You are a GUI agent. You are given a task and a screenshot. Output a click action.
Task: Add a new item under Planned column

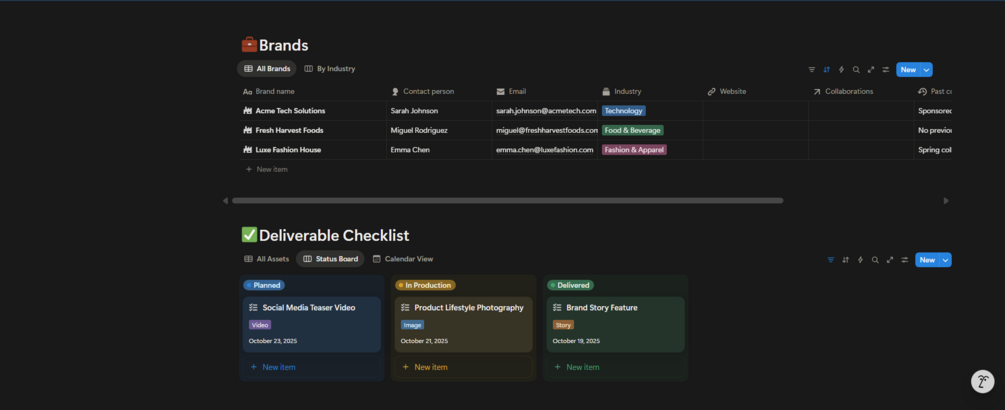pos(272,367)
